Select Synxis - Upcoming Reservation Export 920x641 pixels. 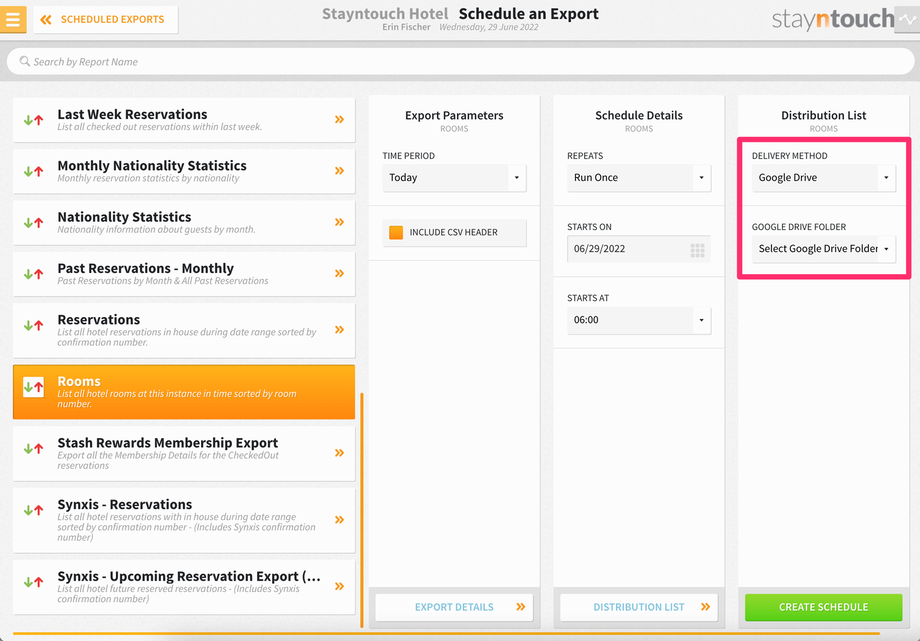(184, 586)
